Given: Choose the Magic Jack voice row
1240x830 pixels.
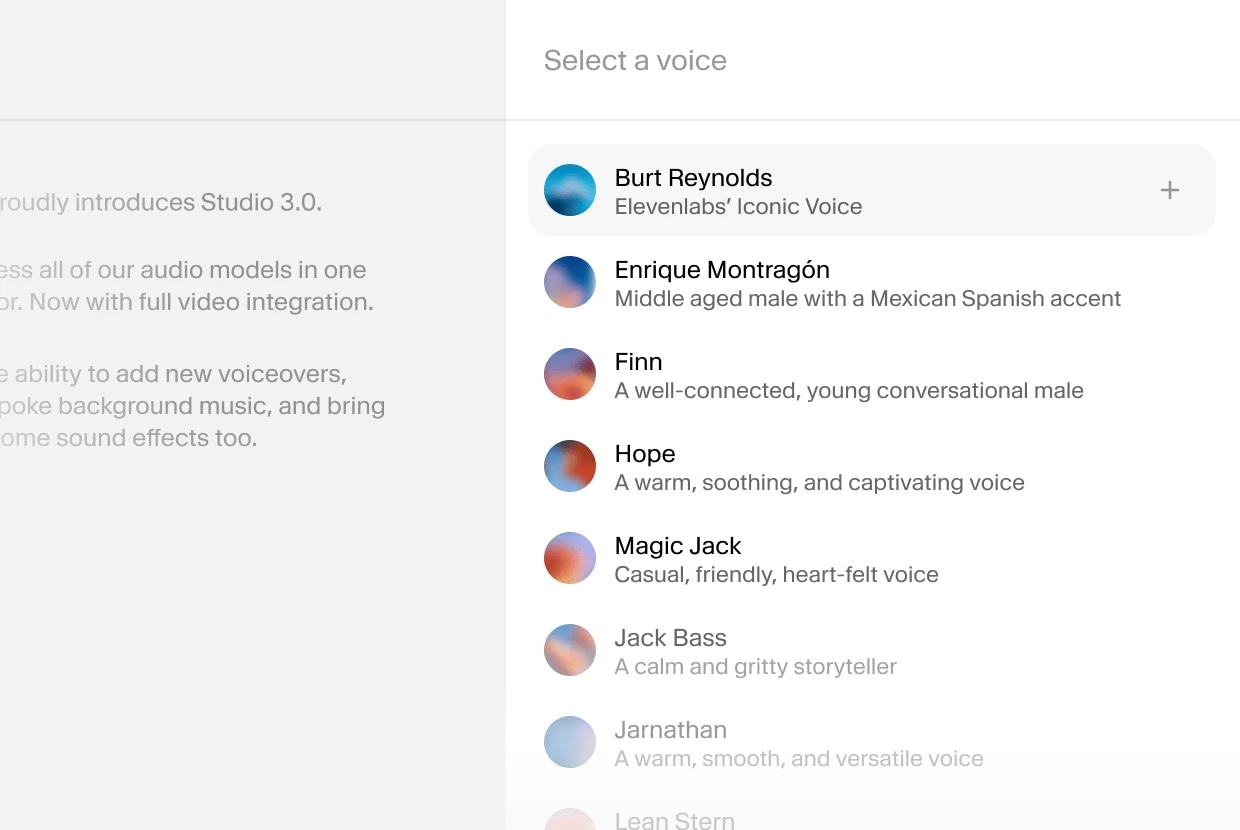Looking at the screenshot, I should pos(776,558).
